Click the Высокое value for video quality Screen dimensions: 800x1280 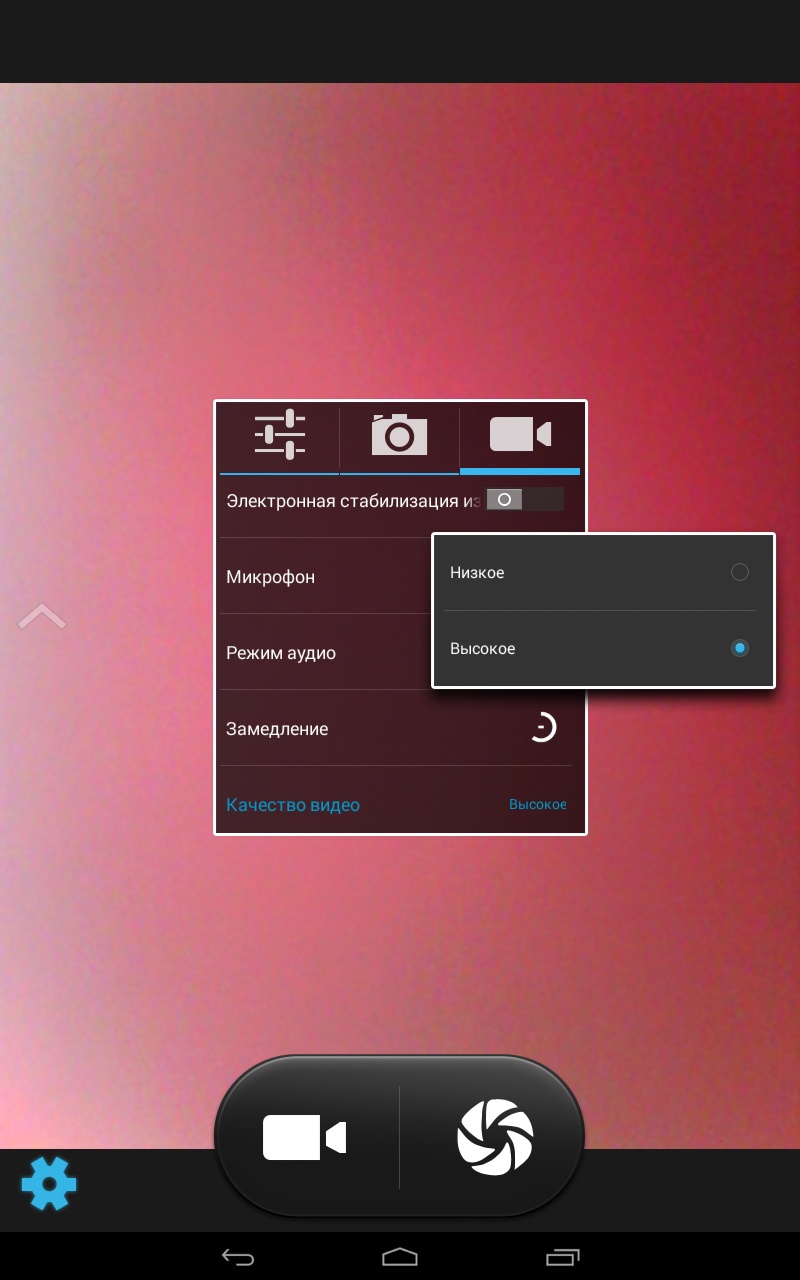point(537,805)
